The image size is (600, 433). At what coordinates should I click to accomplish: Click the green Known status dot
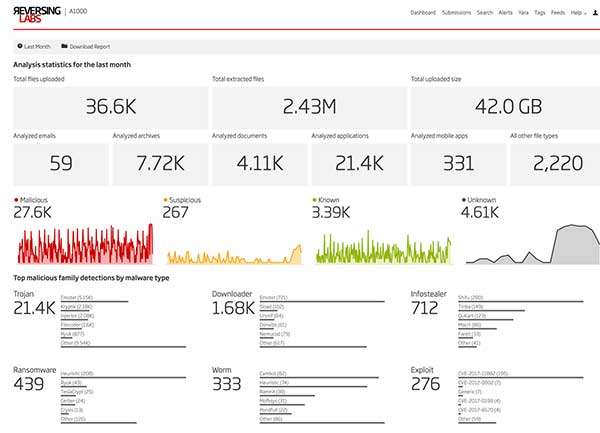click(x=314, y=200)
